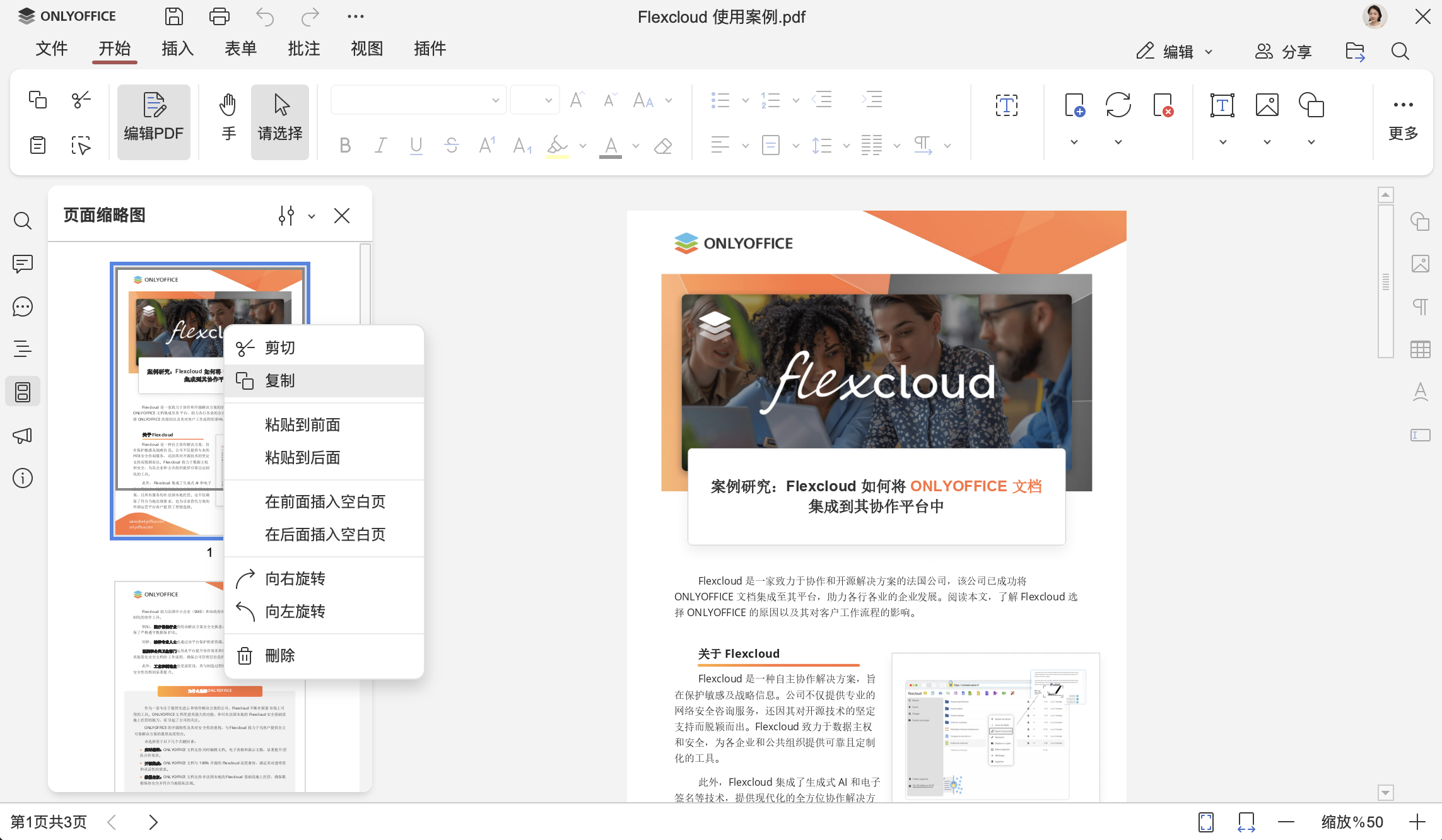Screen dimensions: 1442x840
Task: Choose 粘贴到后面 in context menu
Action: [324, 458]
